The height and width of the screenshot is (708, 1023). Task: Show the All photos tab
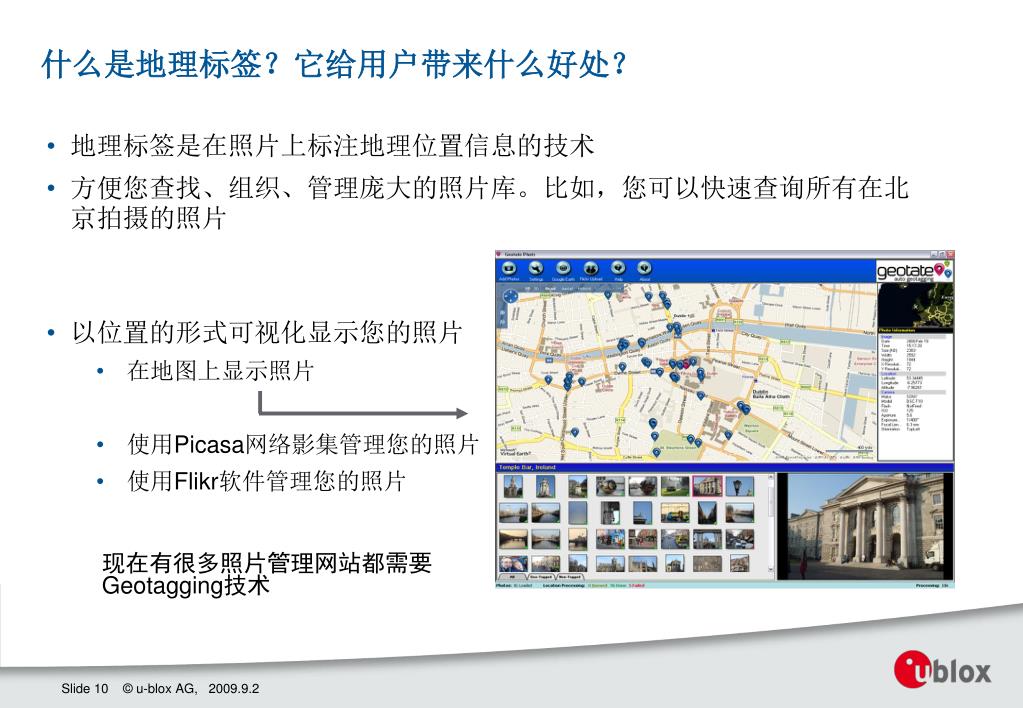(512, 577)
